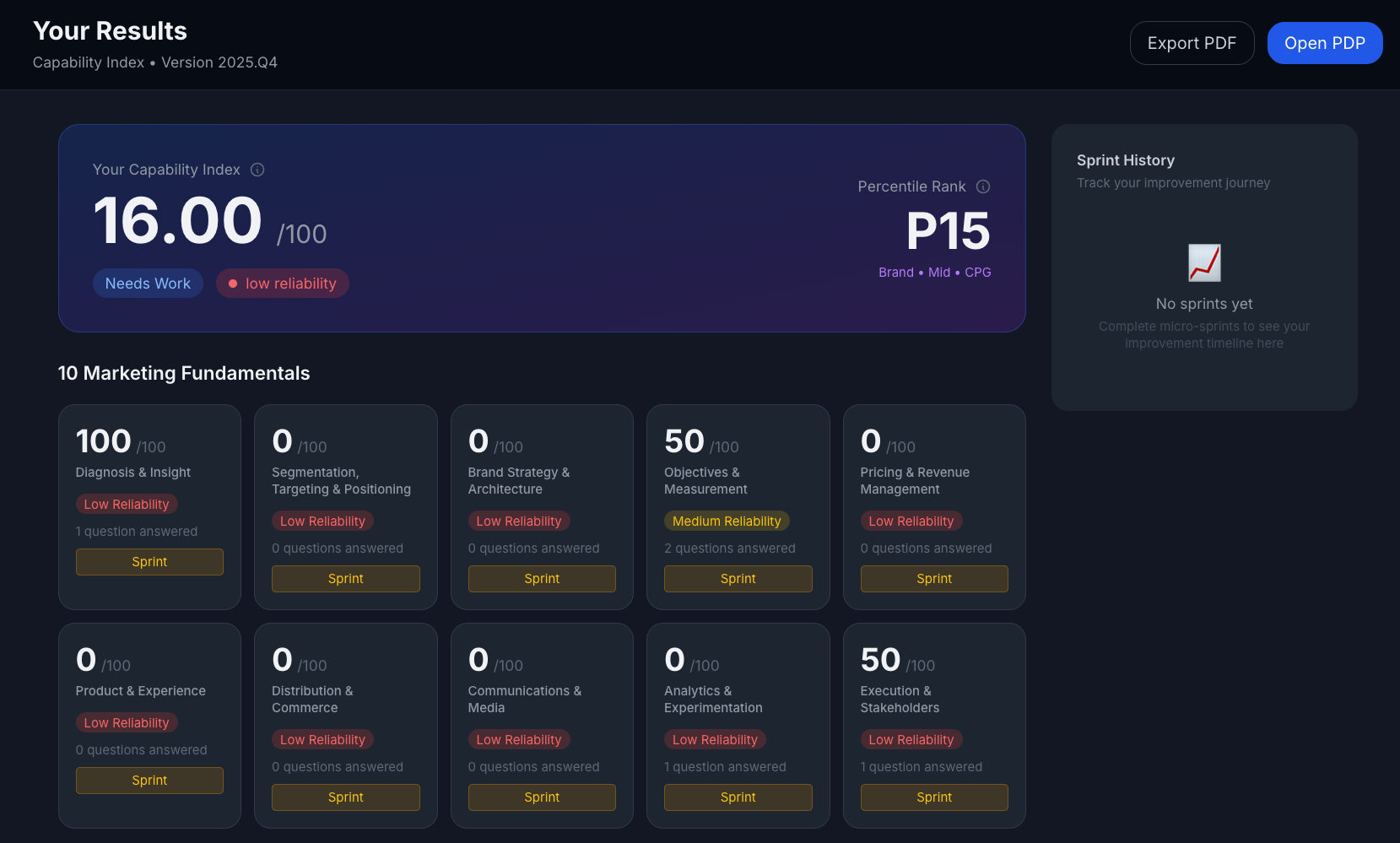Start the Product & Experience Sprint
1400x843 pixels.
click(x=149, y=780)
